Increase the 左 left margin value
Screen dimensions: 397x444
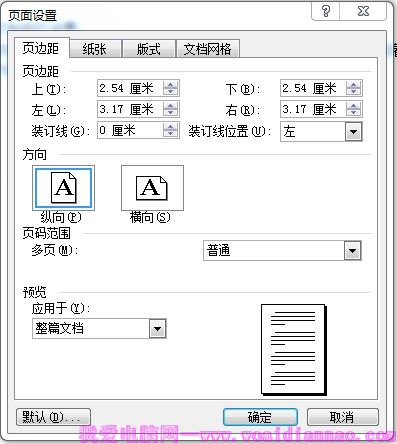coord(171,105)
